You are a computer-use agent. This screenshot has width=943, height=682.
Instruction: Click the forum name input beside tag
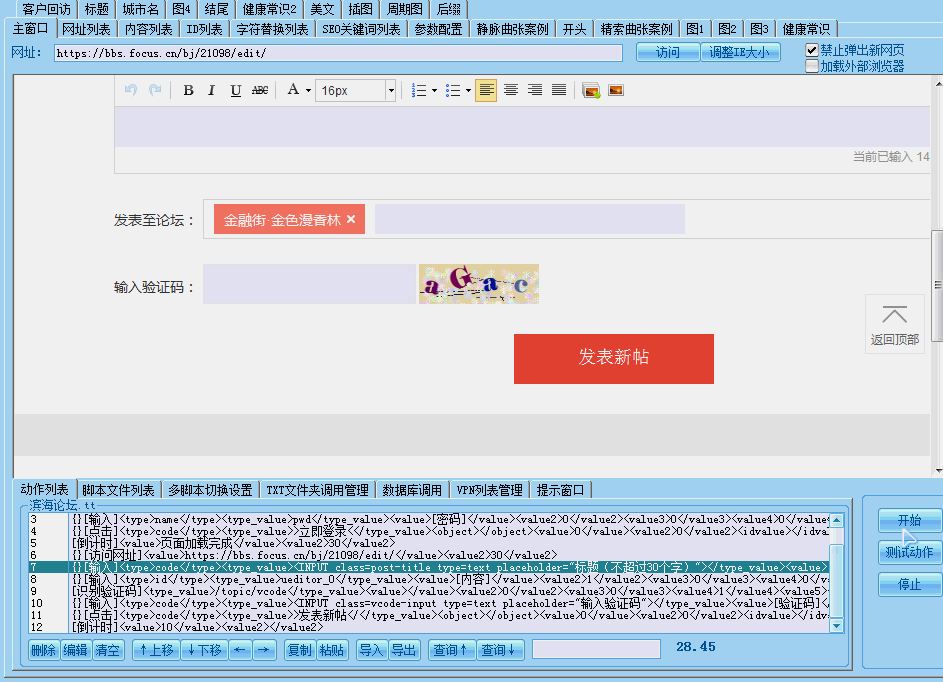tap(530, 219)
